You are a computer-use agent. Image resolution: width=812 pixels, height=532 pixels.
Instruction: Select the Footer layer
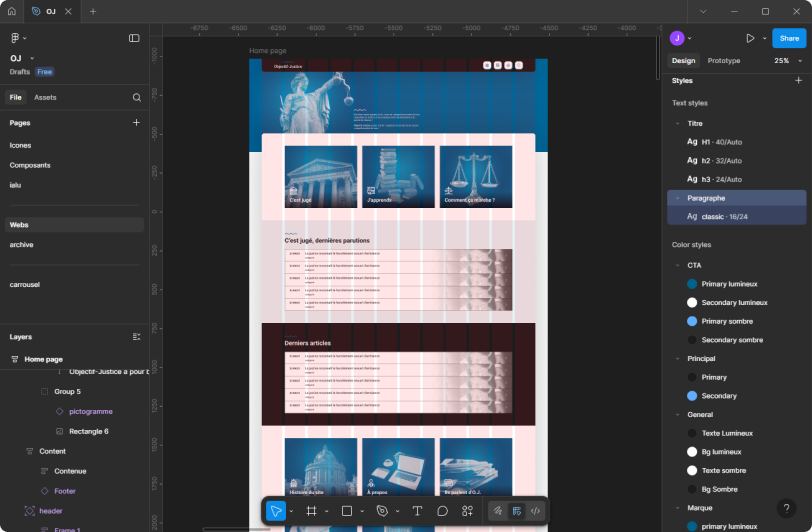point(65,491)
